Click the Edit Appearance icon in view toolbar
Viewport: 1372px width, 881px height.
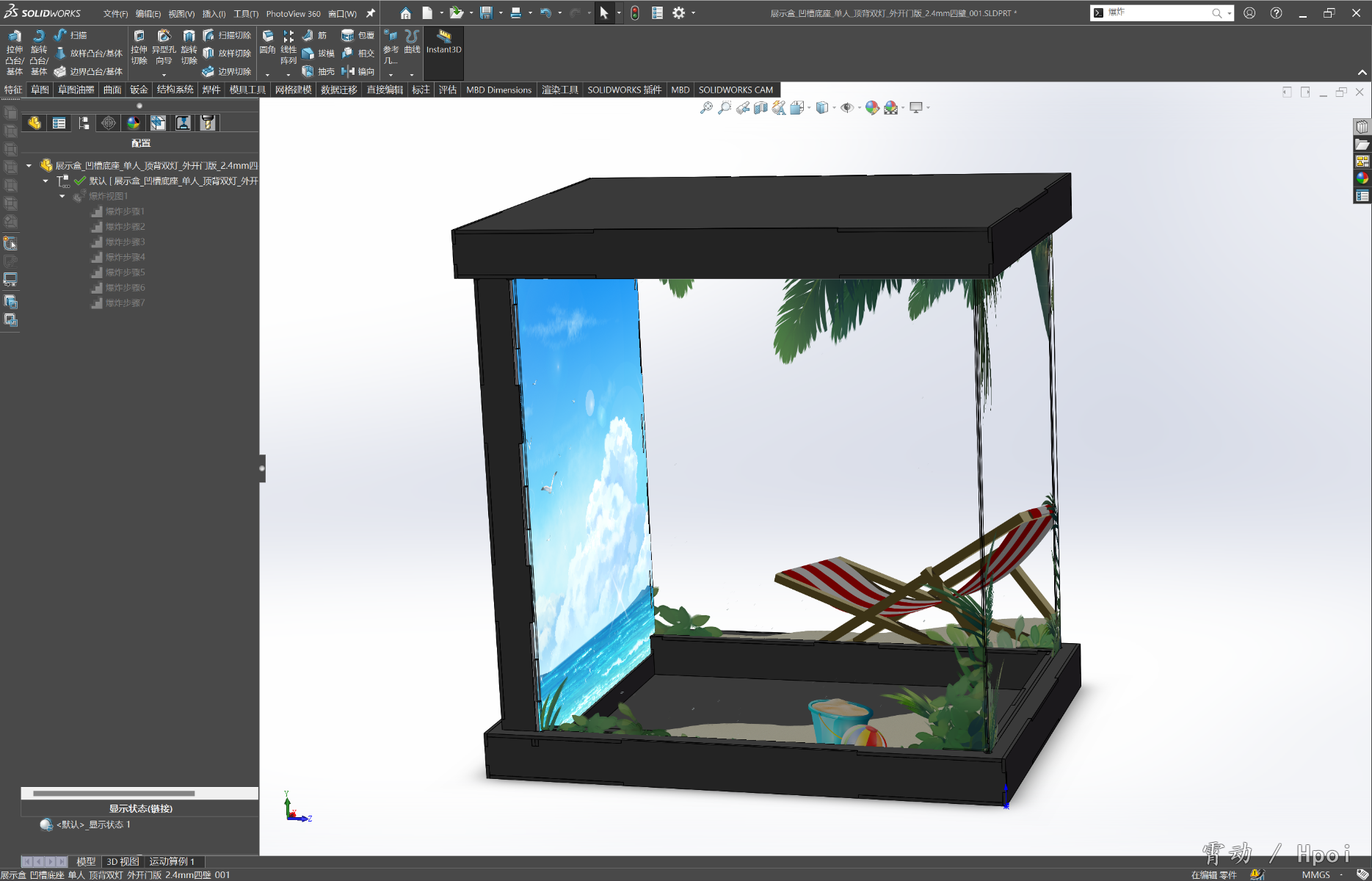click(x=871, y=108)
